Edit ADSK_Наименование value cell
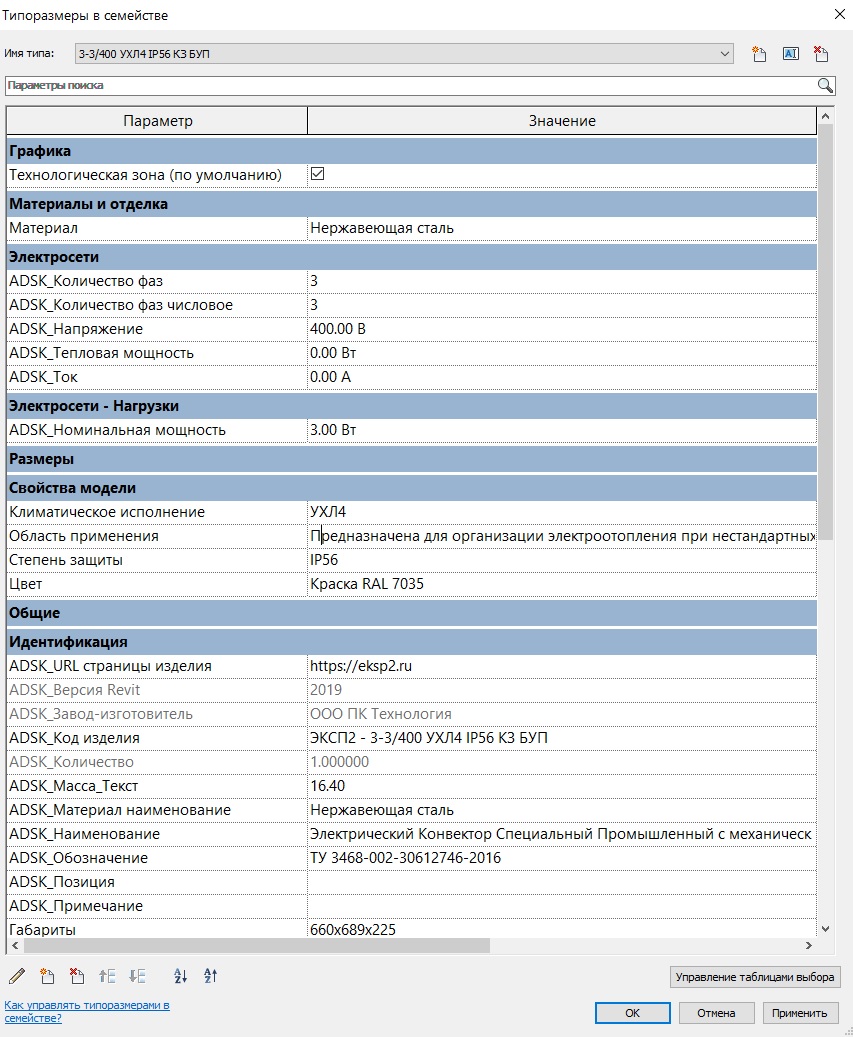 pos(562,834)
